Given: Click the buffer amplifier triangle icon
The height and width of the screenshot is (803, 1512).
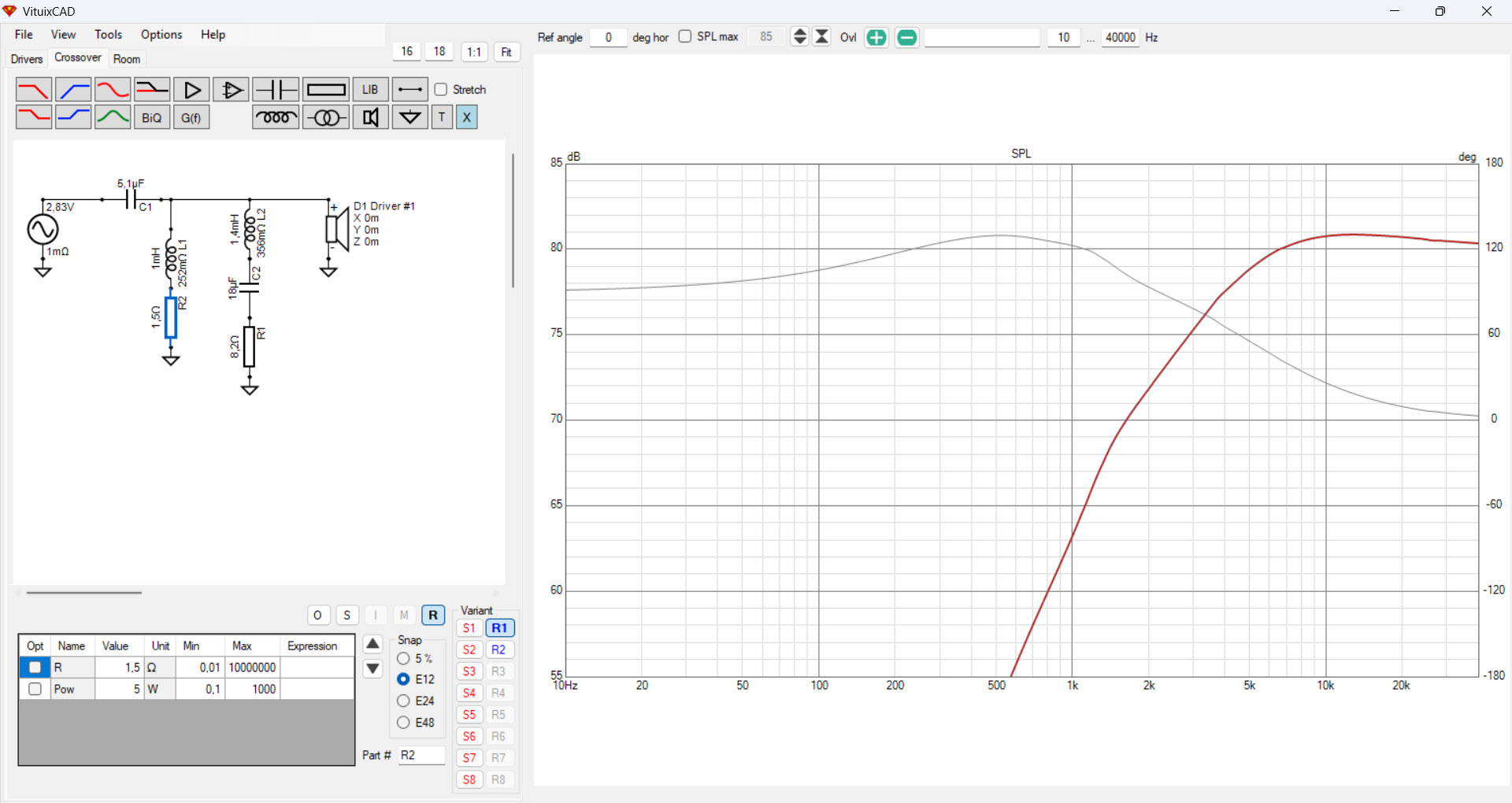Looking at the screenshot, I should (191, 90).
